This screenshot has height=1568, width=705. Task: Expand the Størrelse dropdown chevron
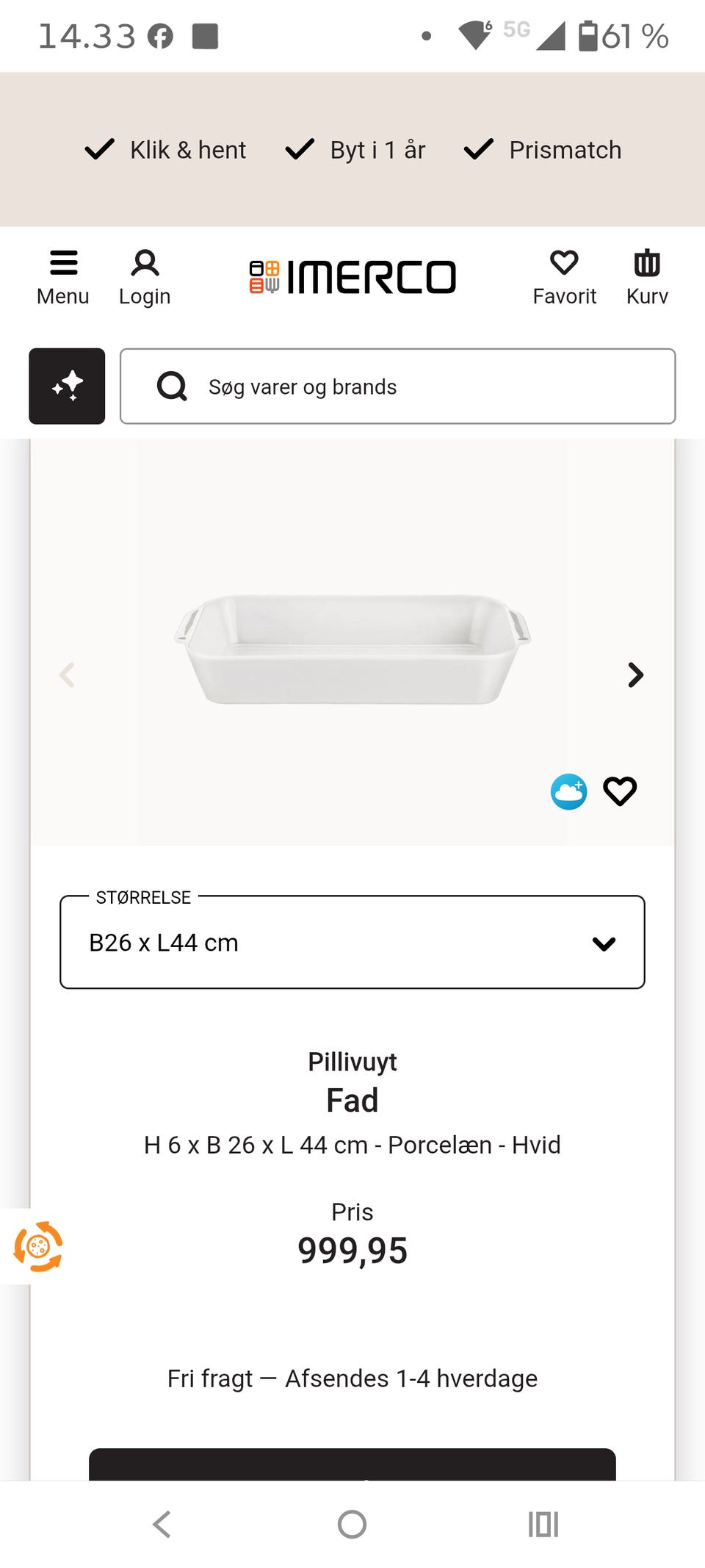click(x=604, y=943)
